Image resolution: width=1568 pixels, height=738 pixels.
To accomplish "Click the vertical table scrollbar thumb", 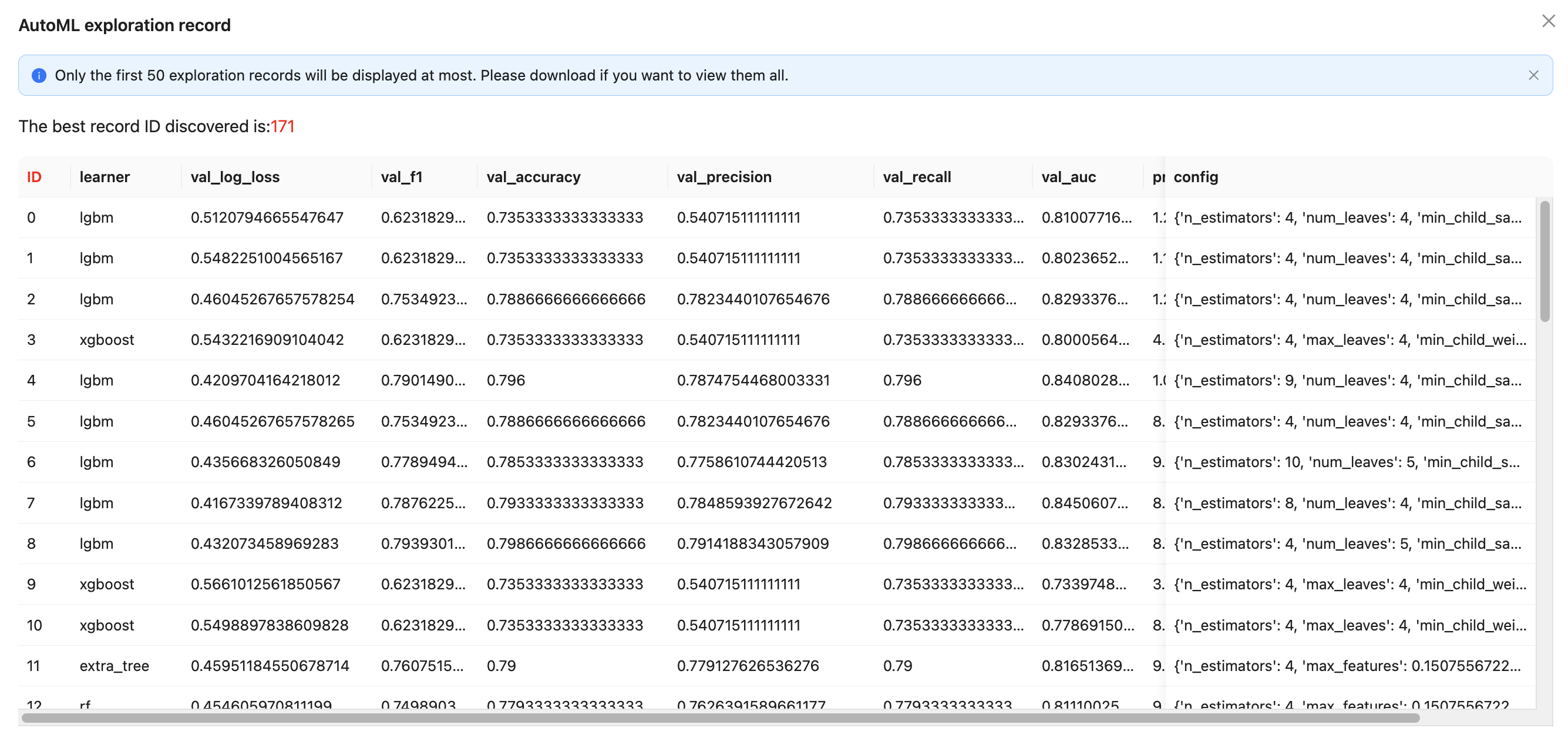I will 1545,261.
